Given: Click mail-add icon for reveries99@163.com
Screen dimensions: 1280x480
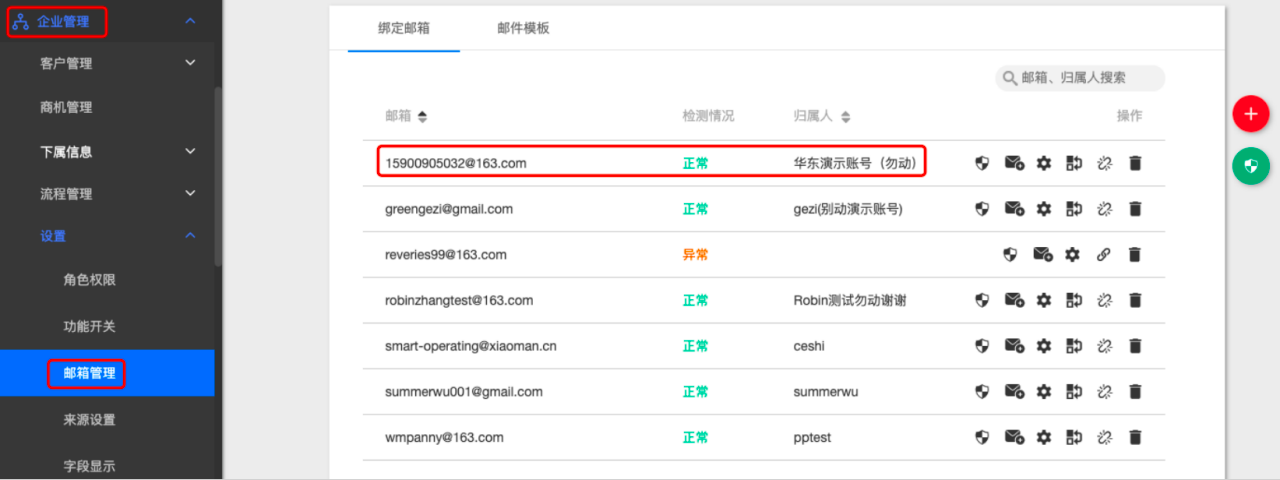Looking at the screenshot, I should coord(1042,254).
